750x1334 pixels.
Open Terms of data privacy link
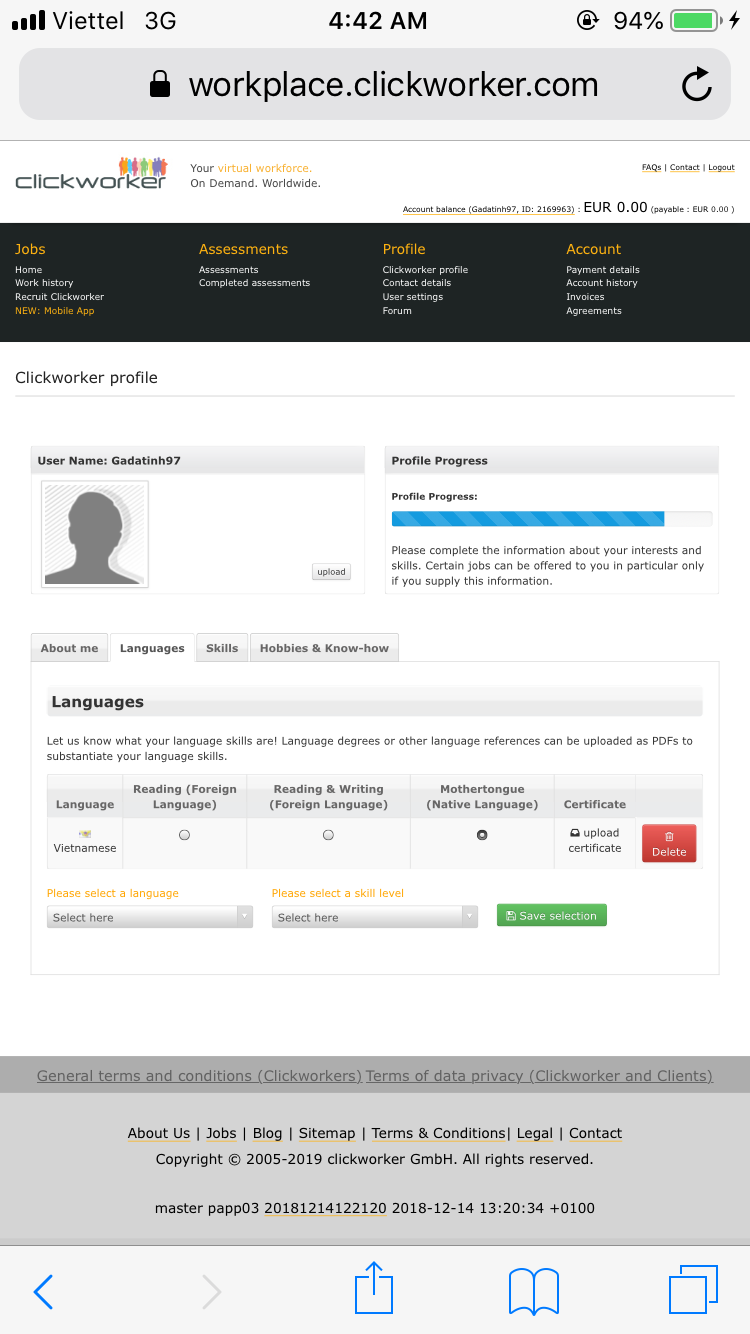(539, 1076)
